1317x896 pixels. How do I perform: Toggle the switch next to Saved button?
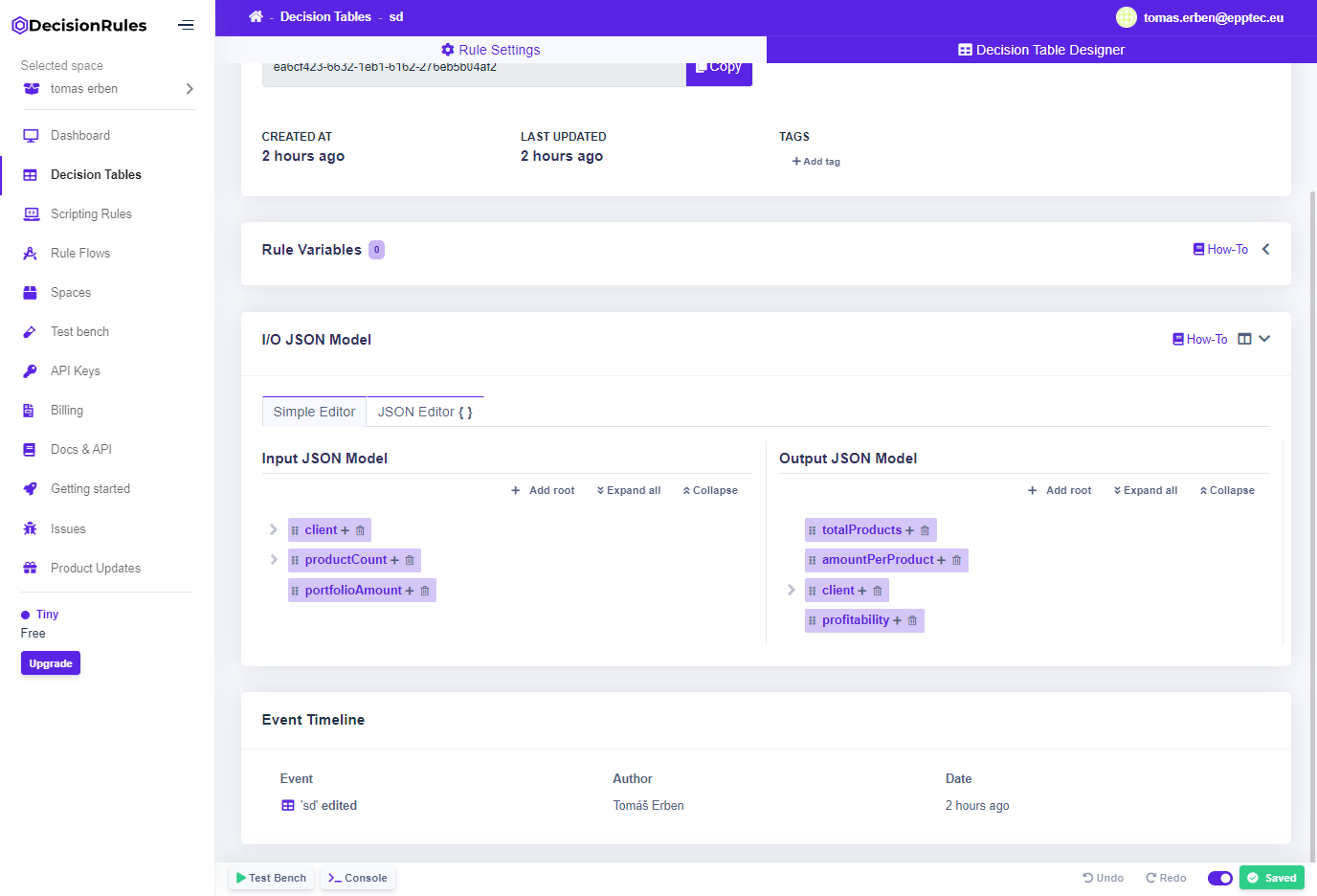pos(1219,878)
